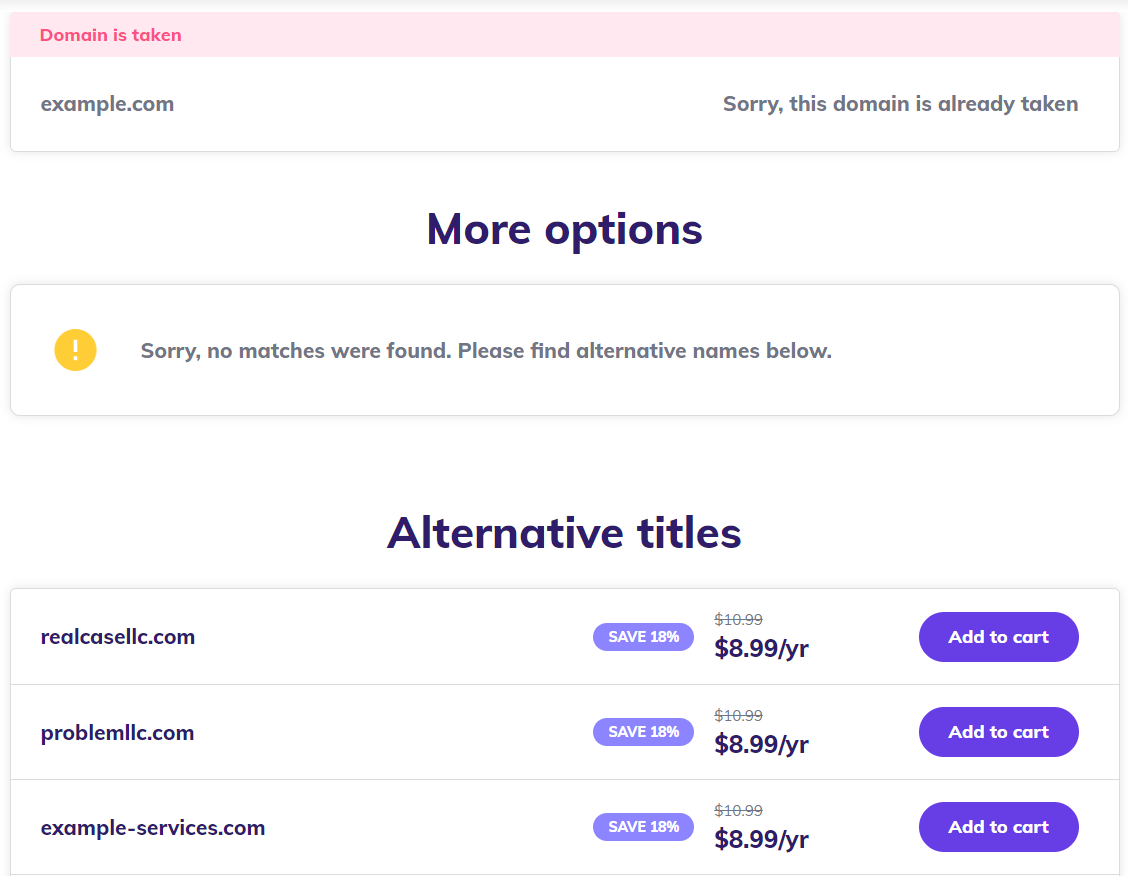Add realcasellc.com to cart

999,637
